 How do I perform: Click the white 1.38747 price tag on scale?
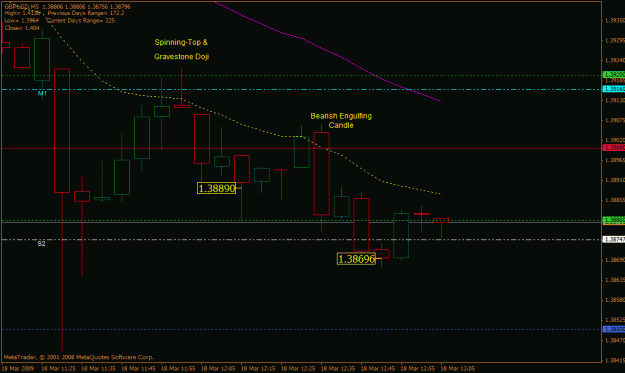(614, 240)
